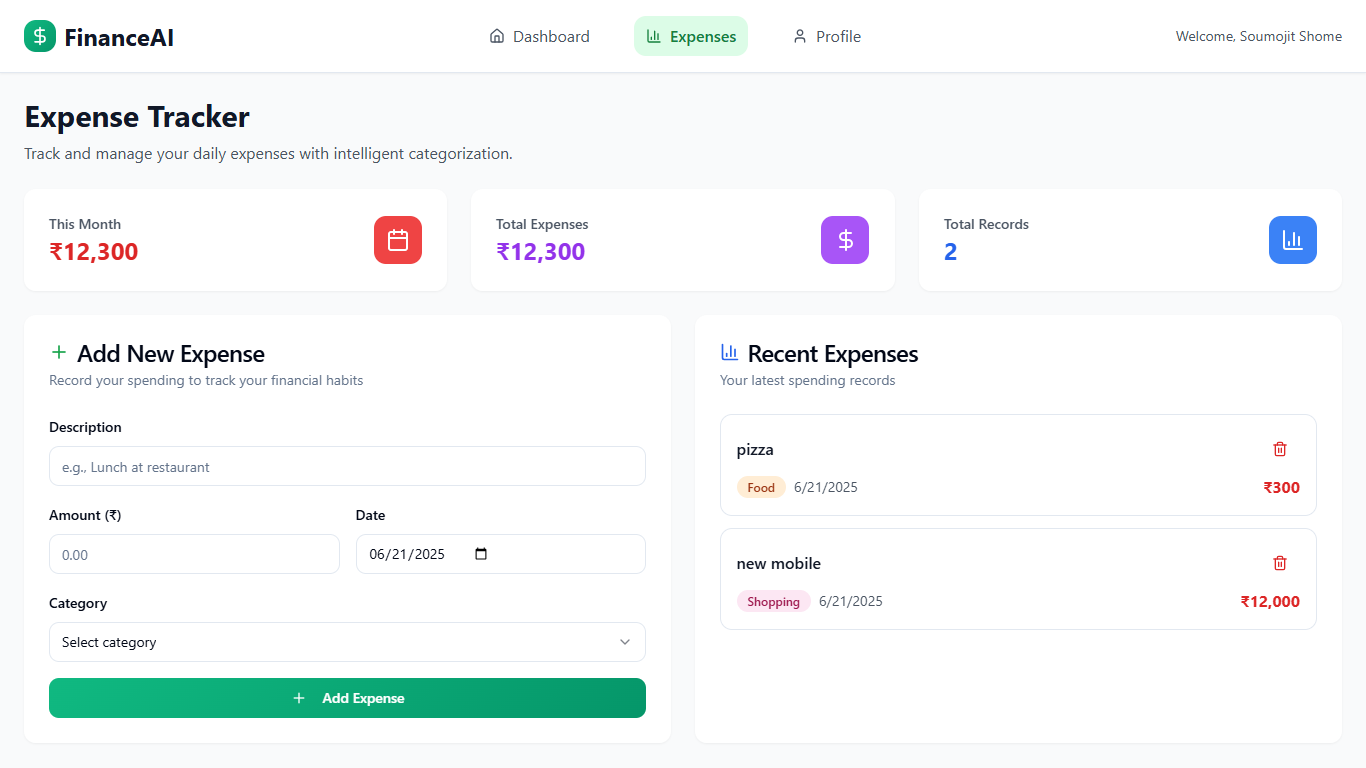Click the FinanceAI dollar logo icon

pyautogui.click(x=40, y=36)
